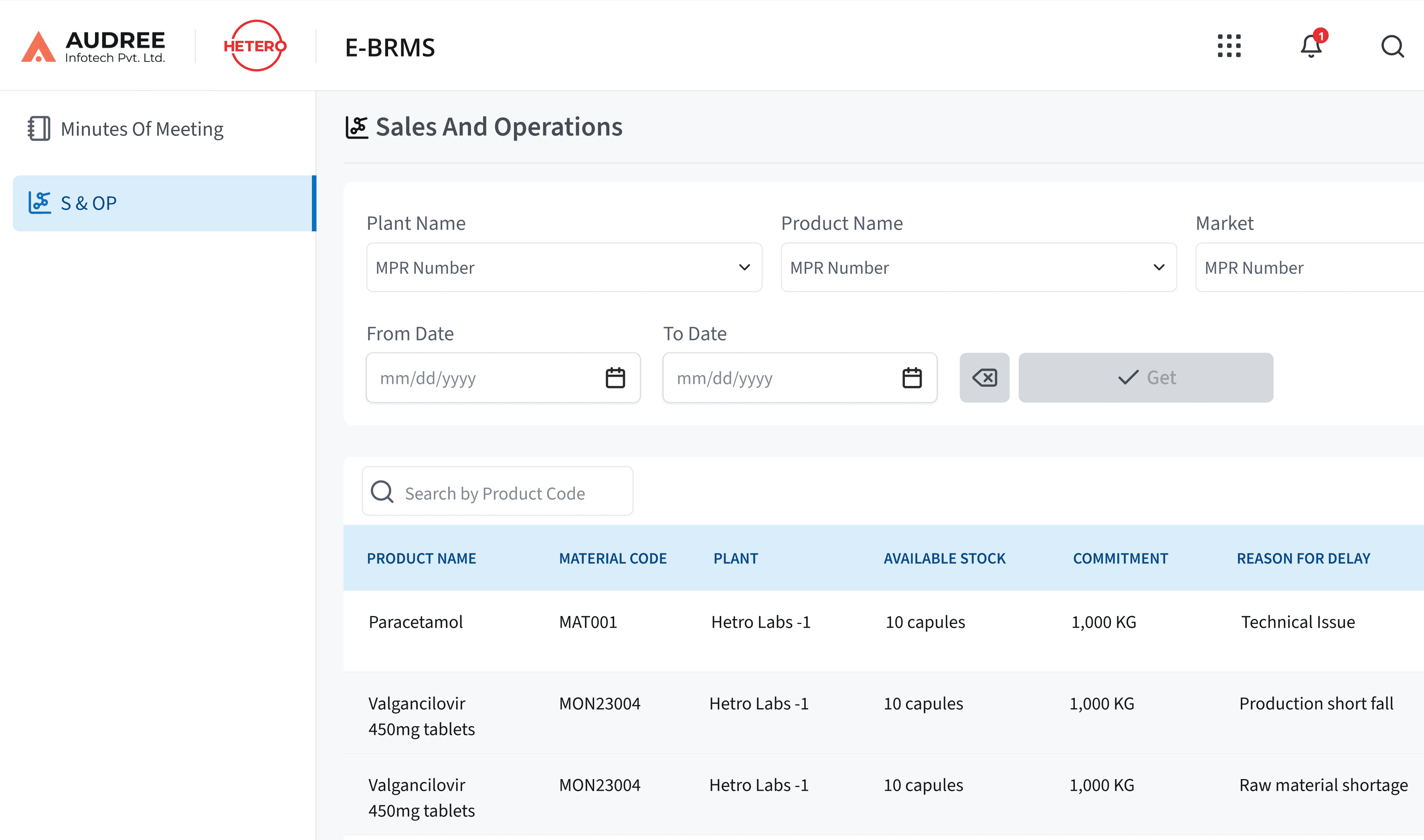
Task: Click the Audree Infotech logo
Action: (93, 46)
